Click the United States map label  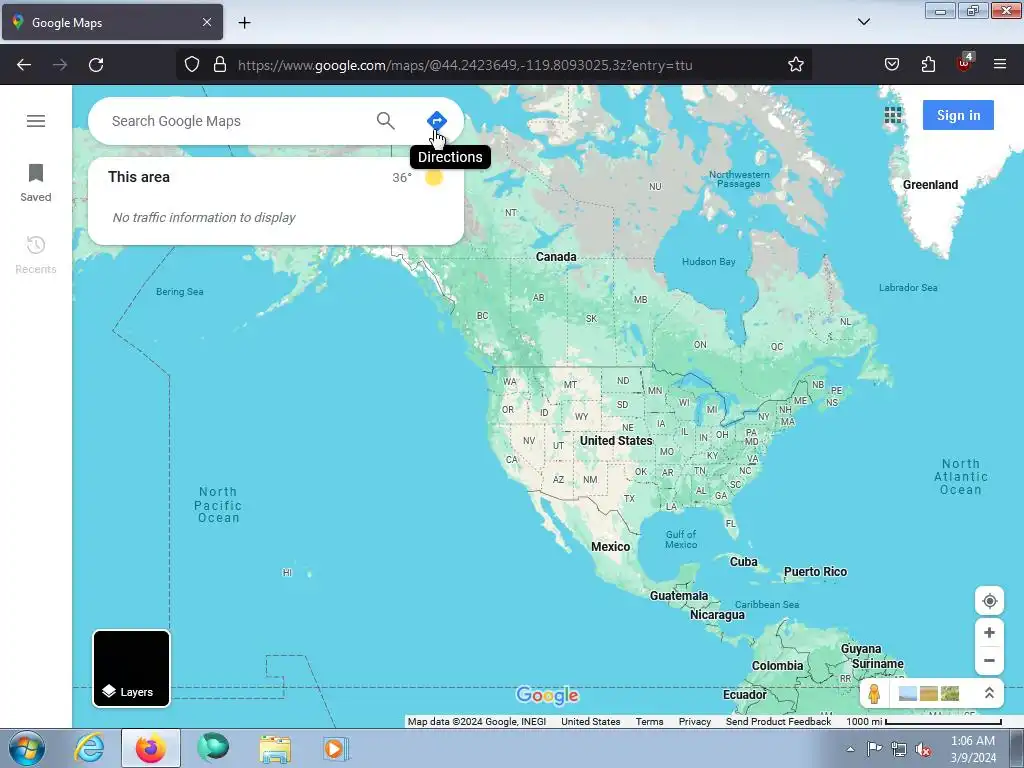tap(616, 441)
